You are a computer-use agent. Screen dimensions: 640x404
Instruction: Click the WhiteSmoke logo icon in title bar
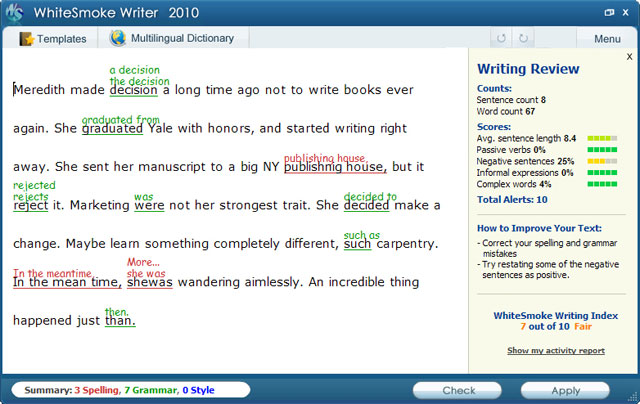(15, 13)
